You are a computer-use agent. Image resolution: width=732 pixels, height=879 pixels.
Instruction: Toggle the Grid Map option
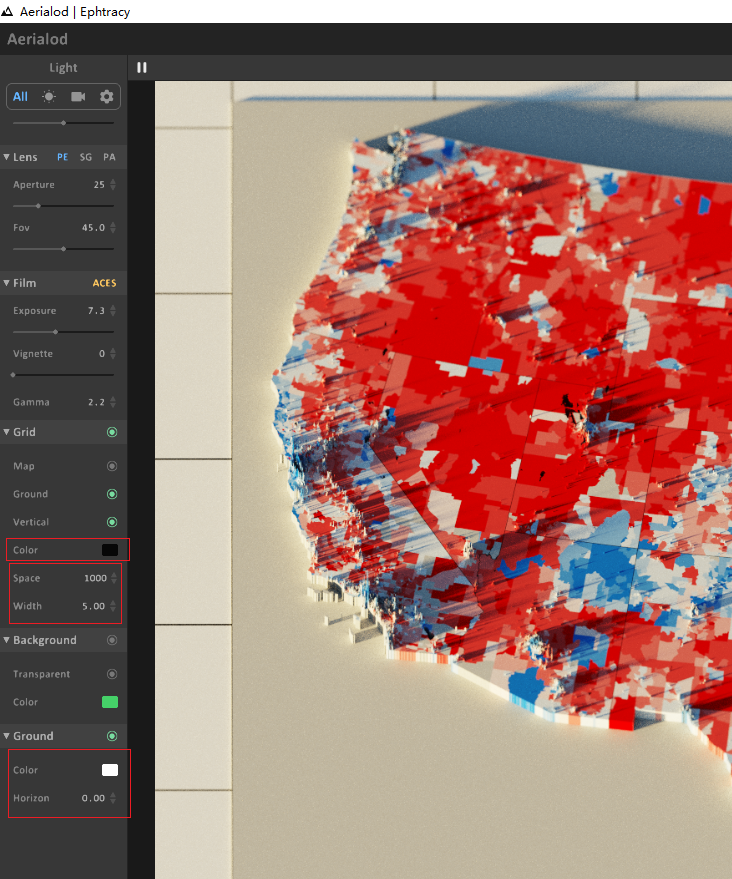pyautogui.click(x=111, y=466)
